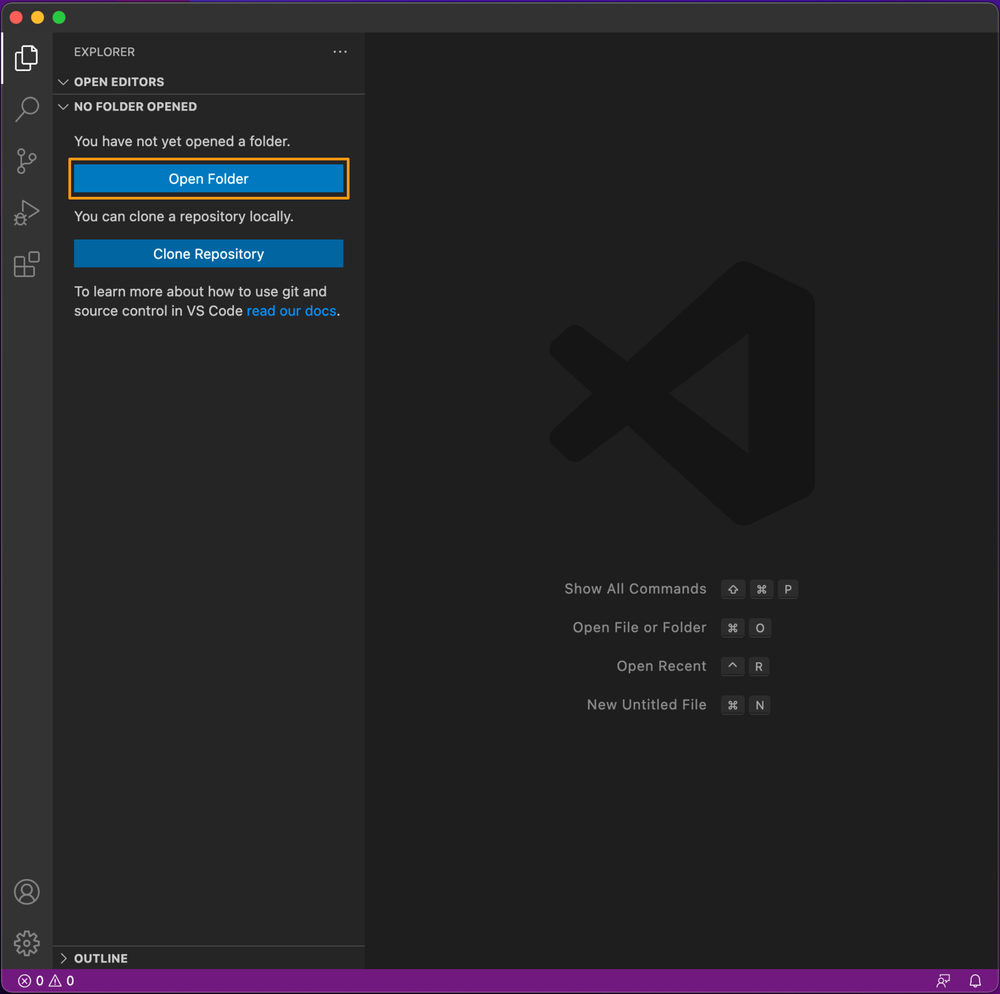Open the Run and Debug view
1000x994 pixels.
[x=27, y=213]
